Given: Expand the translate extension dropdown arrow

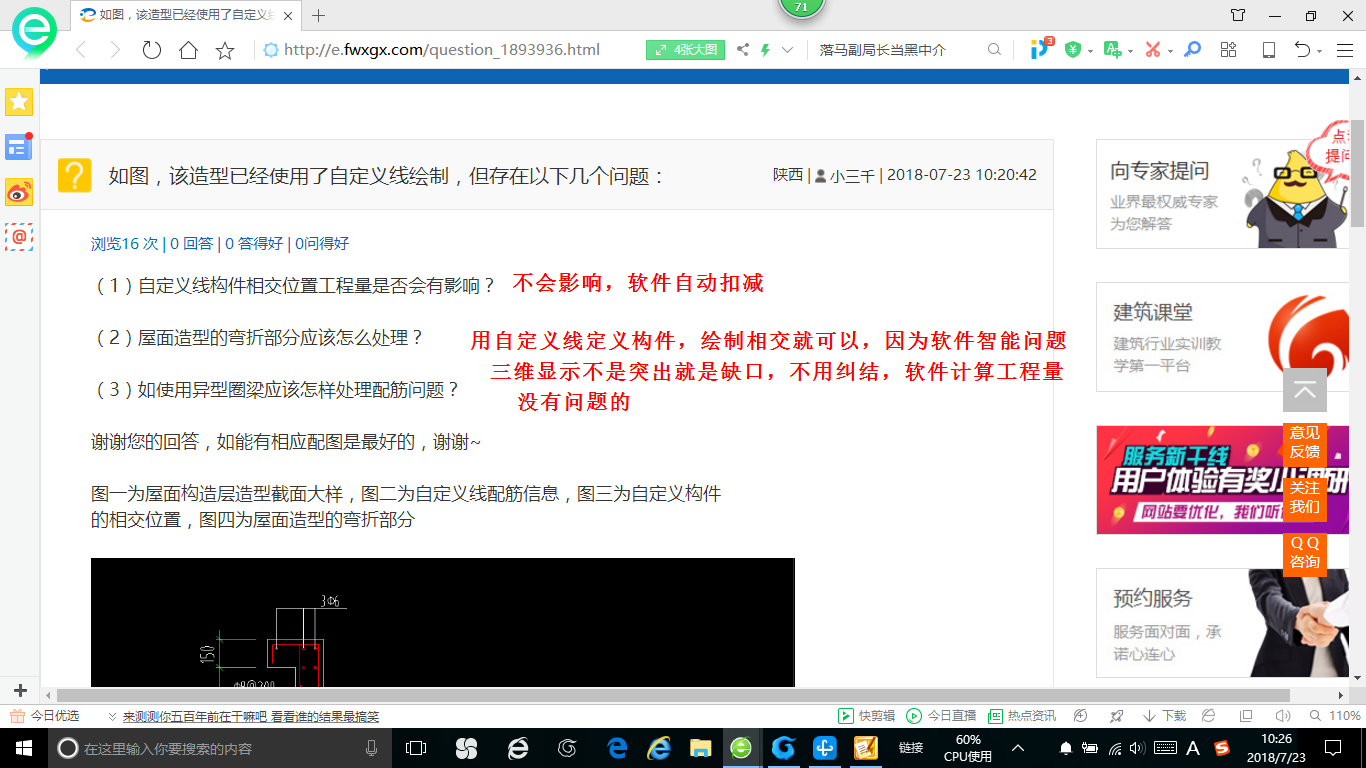Looking at the screenshot, I should (1130, 51).
